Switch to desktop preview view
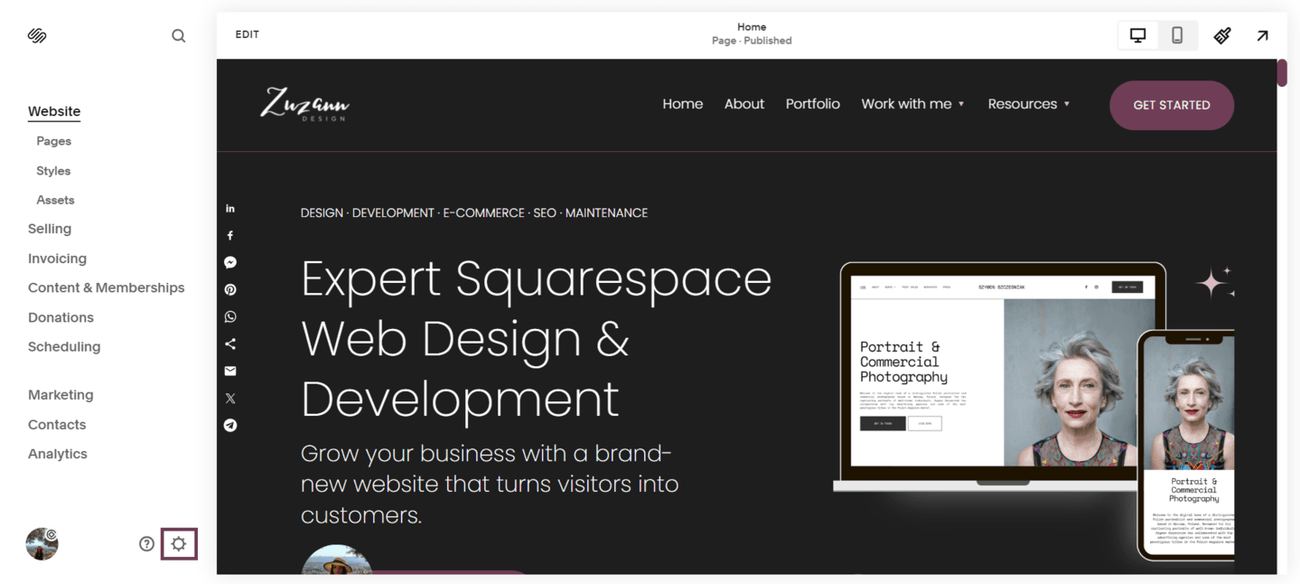This screenshot has width=1300, height=584. 1138,35
